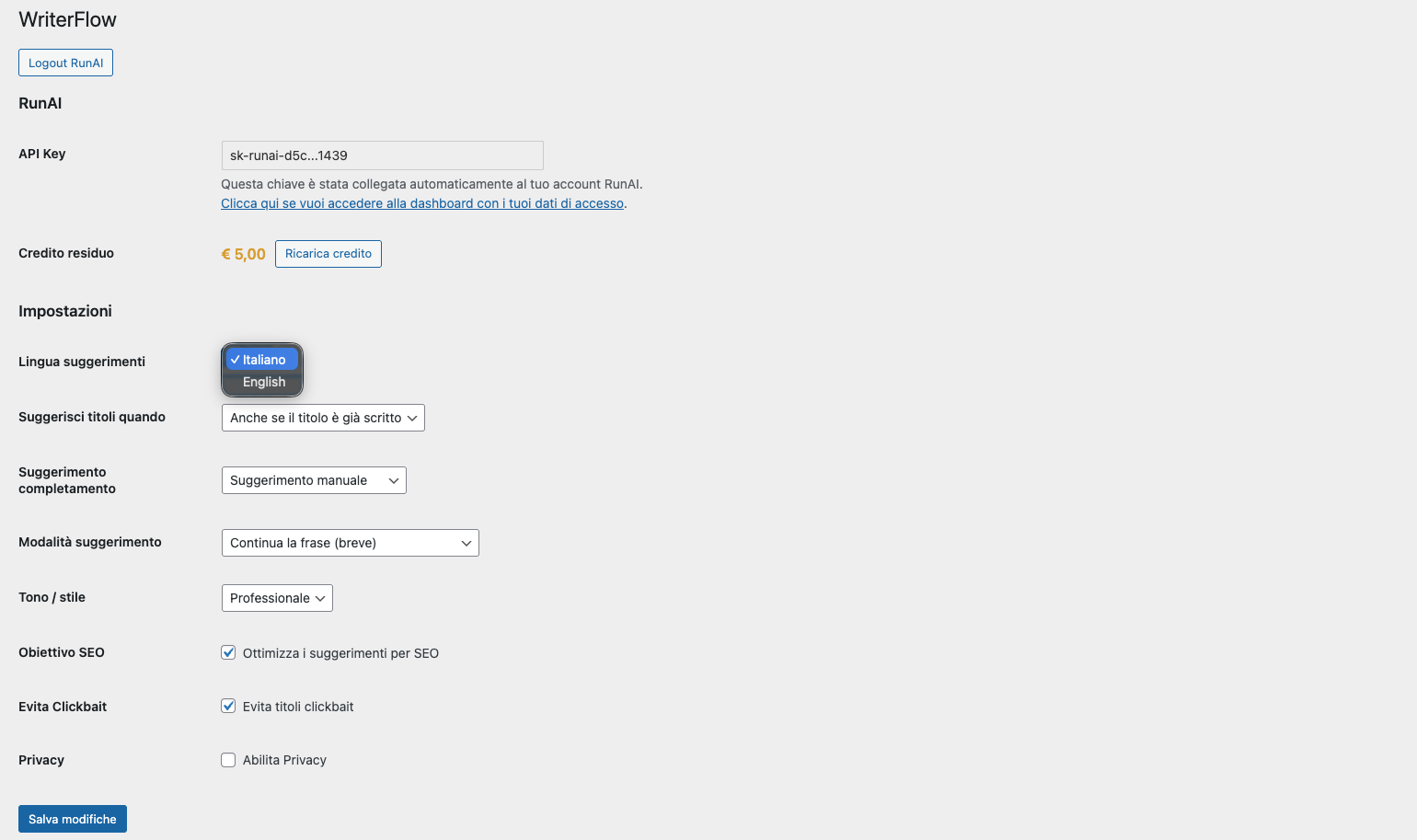
Task: Click the Salva modifiche button
Action: [73, 819]
